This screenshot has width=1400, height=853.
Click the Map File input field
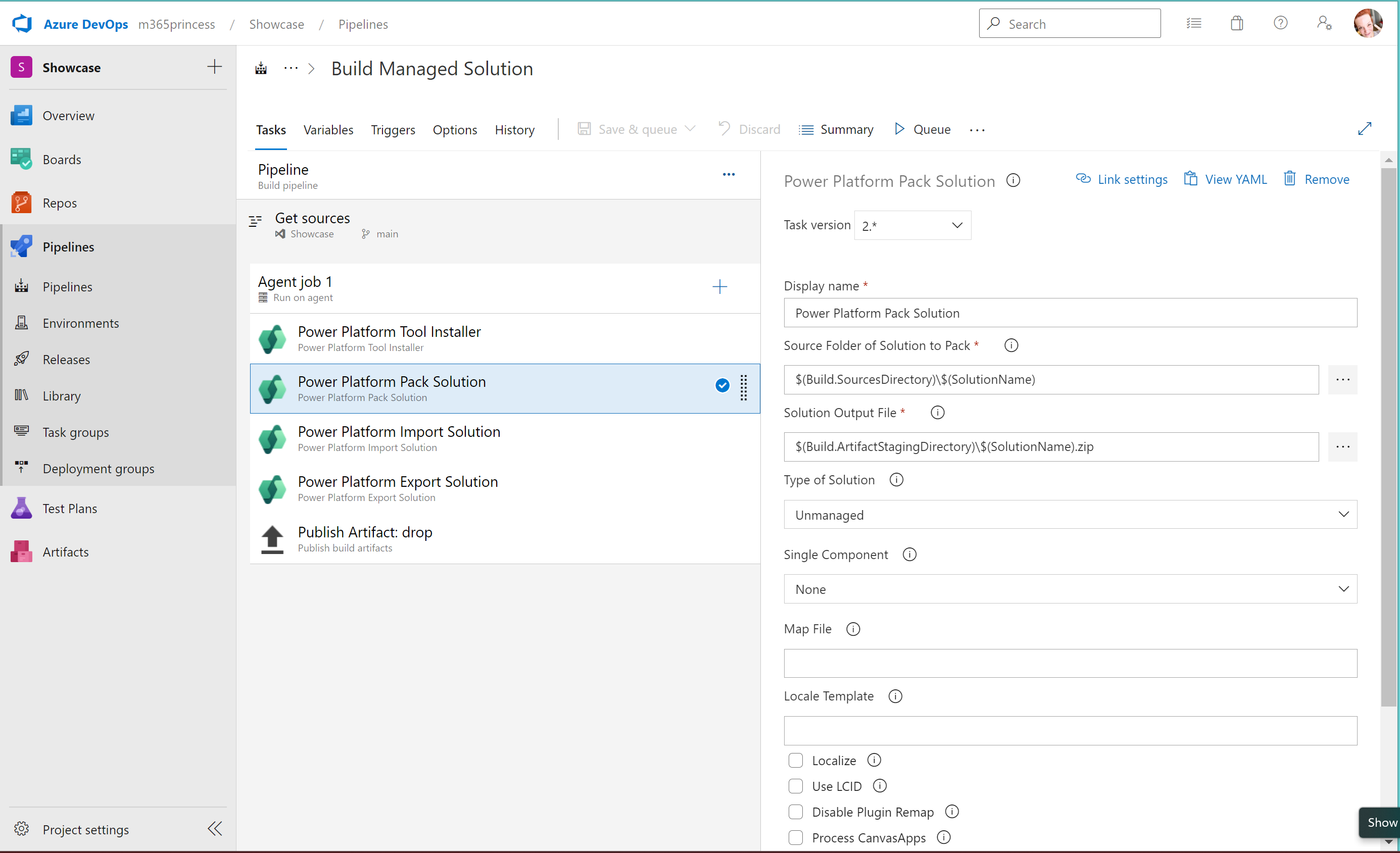(1070, 663)
